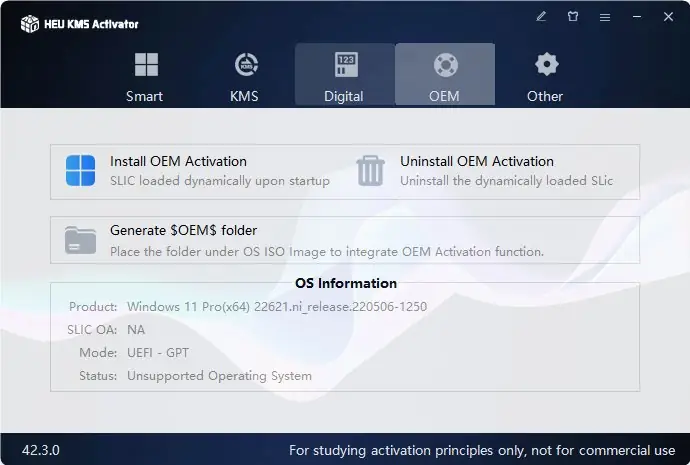Screen dimensions: 690x465
Task: Click the Mode value UEFI - GPT
Action: [158, 353]
